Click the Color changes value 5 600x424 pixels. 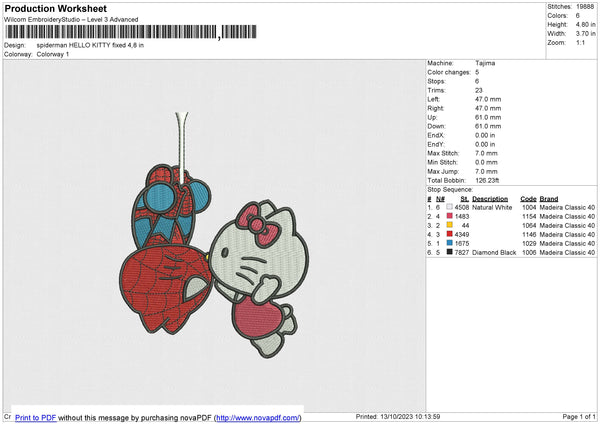477,72
